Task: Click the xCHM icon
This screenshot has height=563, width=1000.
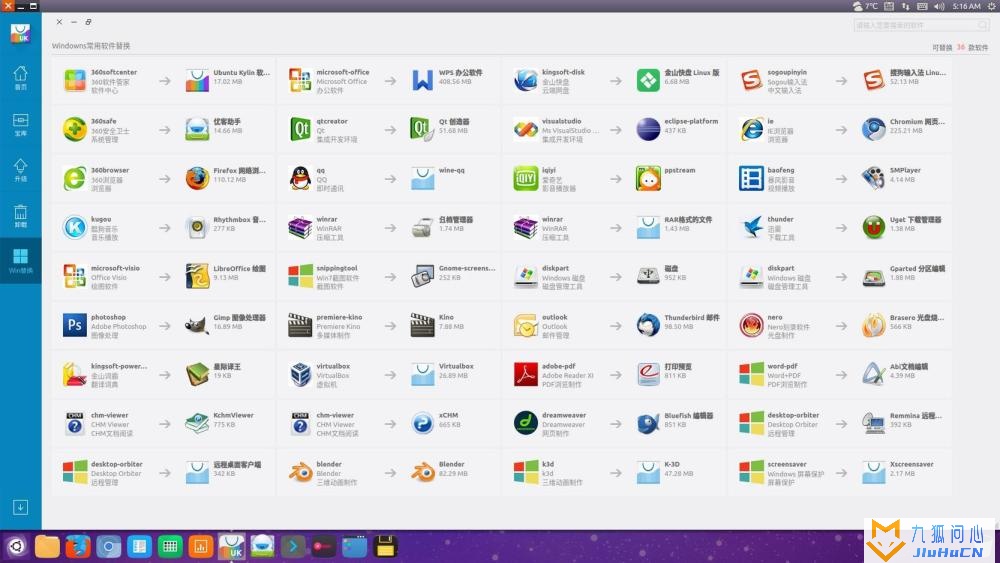Action: [x=422, y=423]
